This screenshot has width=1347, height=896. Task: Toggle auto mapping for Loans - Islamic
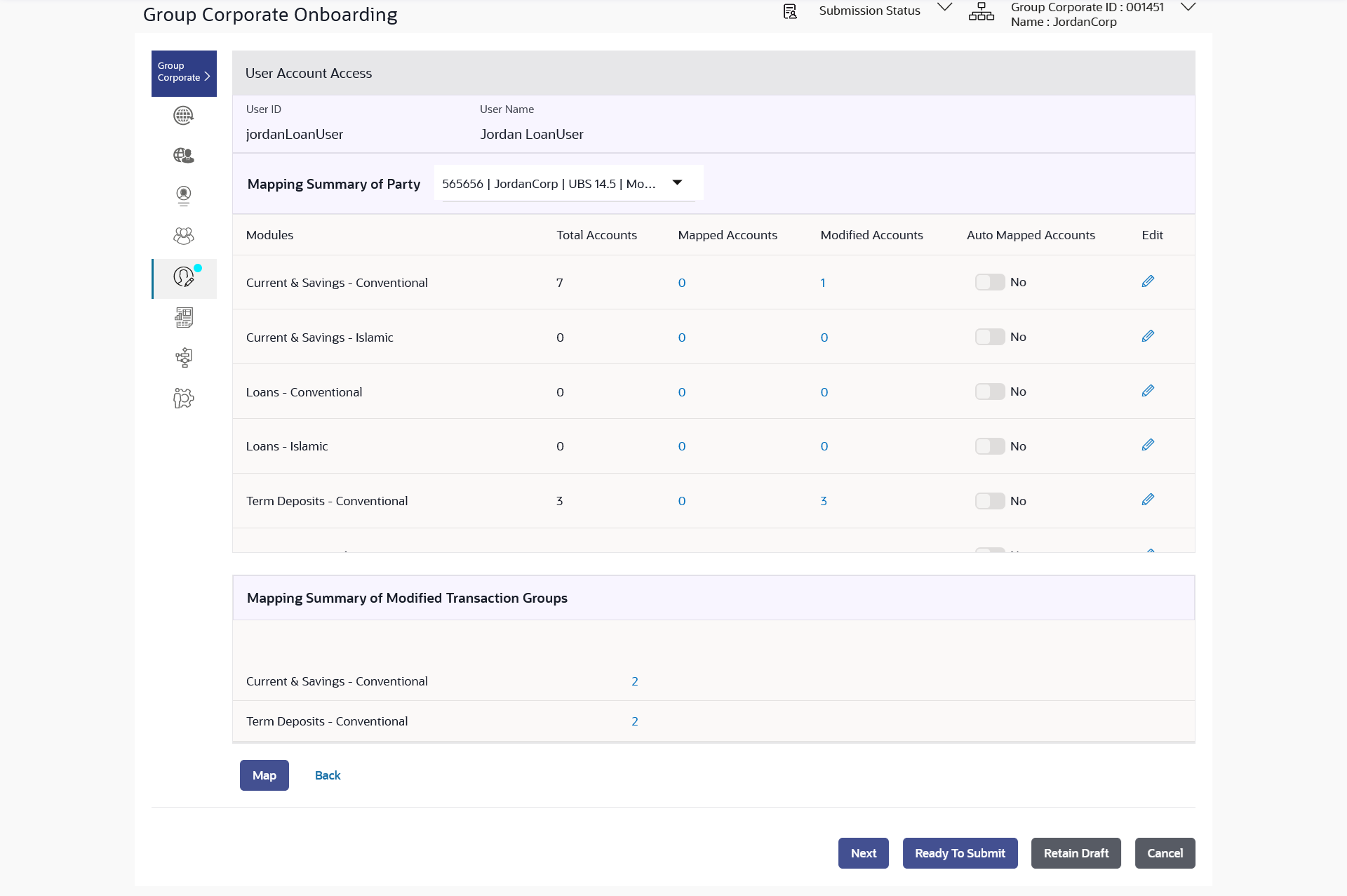(990, 446)
